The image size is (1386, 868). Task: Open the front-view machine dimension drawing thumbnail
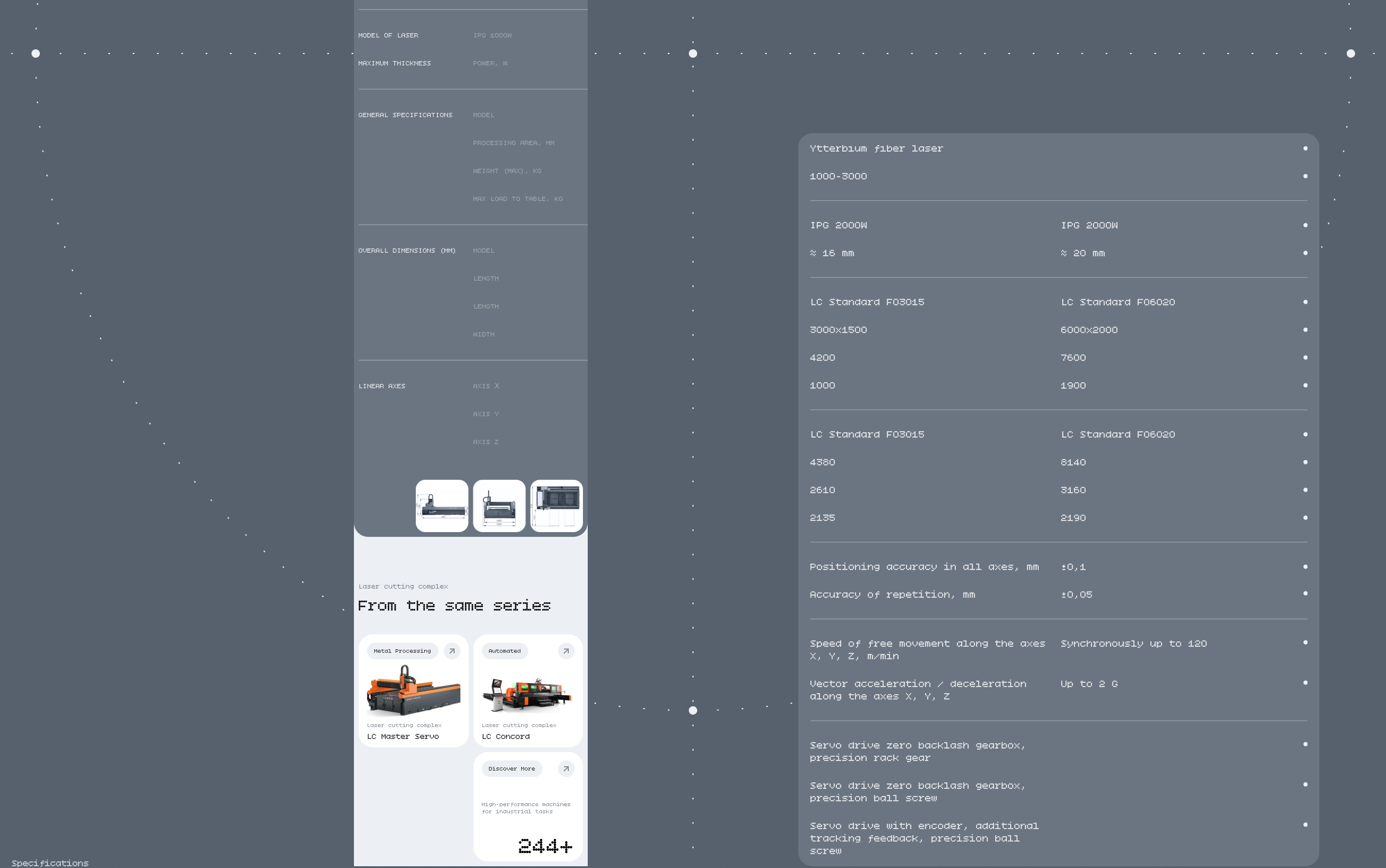pyautogui.click(x=499, y=506)
